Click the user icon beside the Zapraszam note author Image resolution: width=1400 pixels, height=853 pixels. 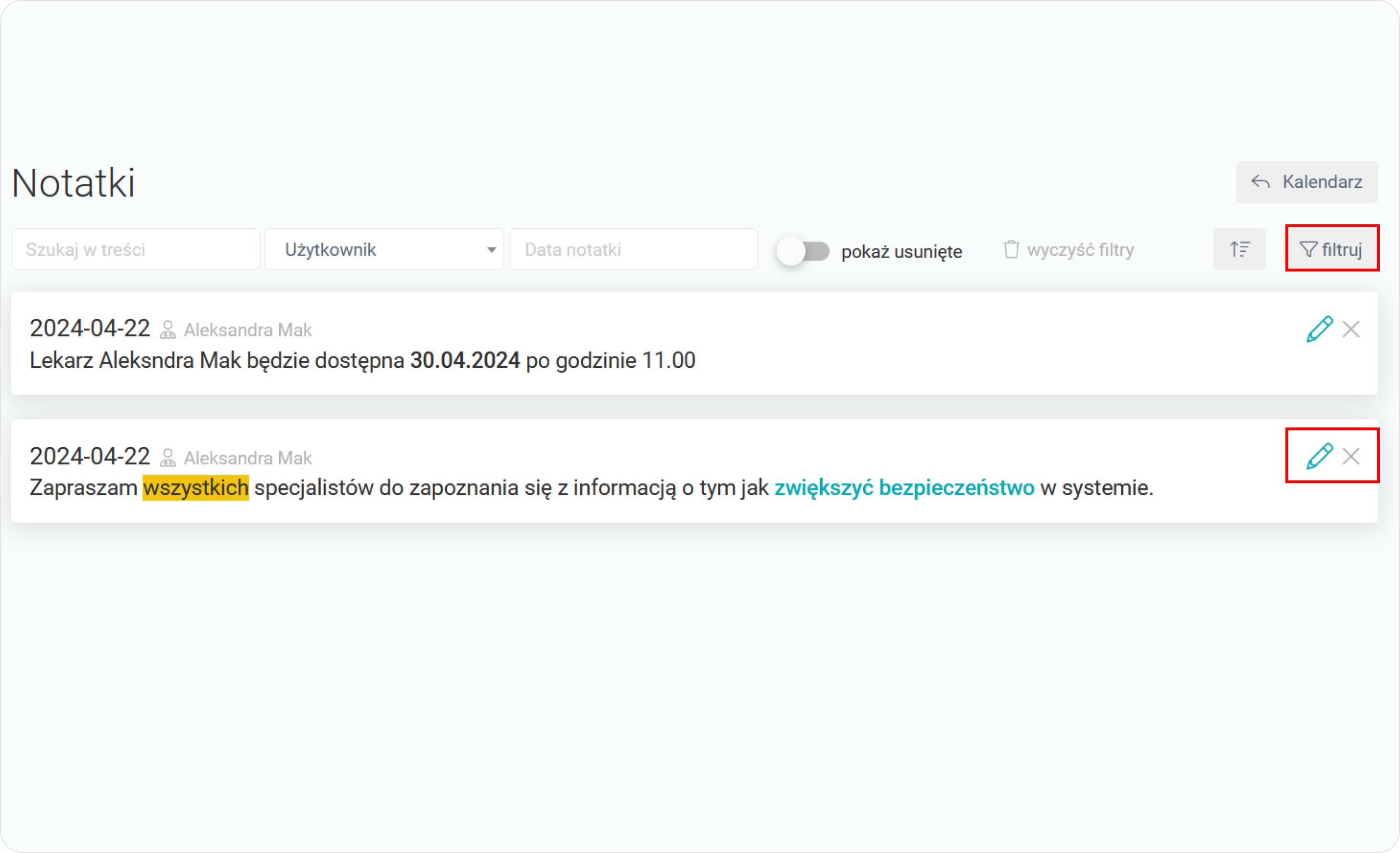(x=168, y=457)
